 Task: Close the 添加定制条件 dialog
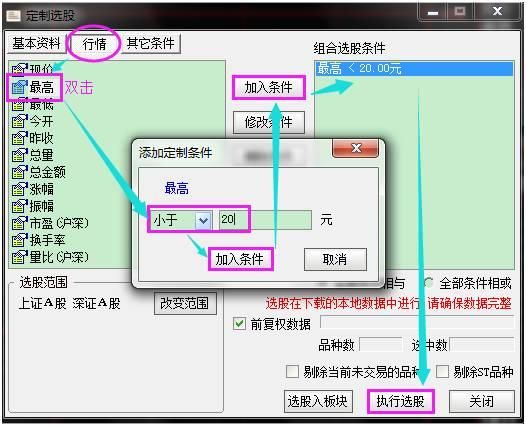356,148
